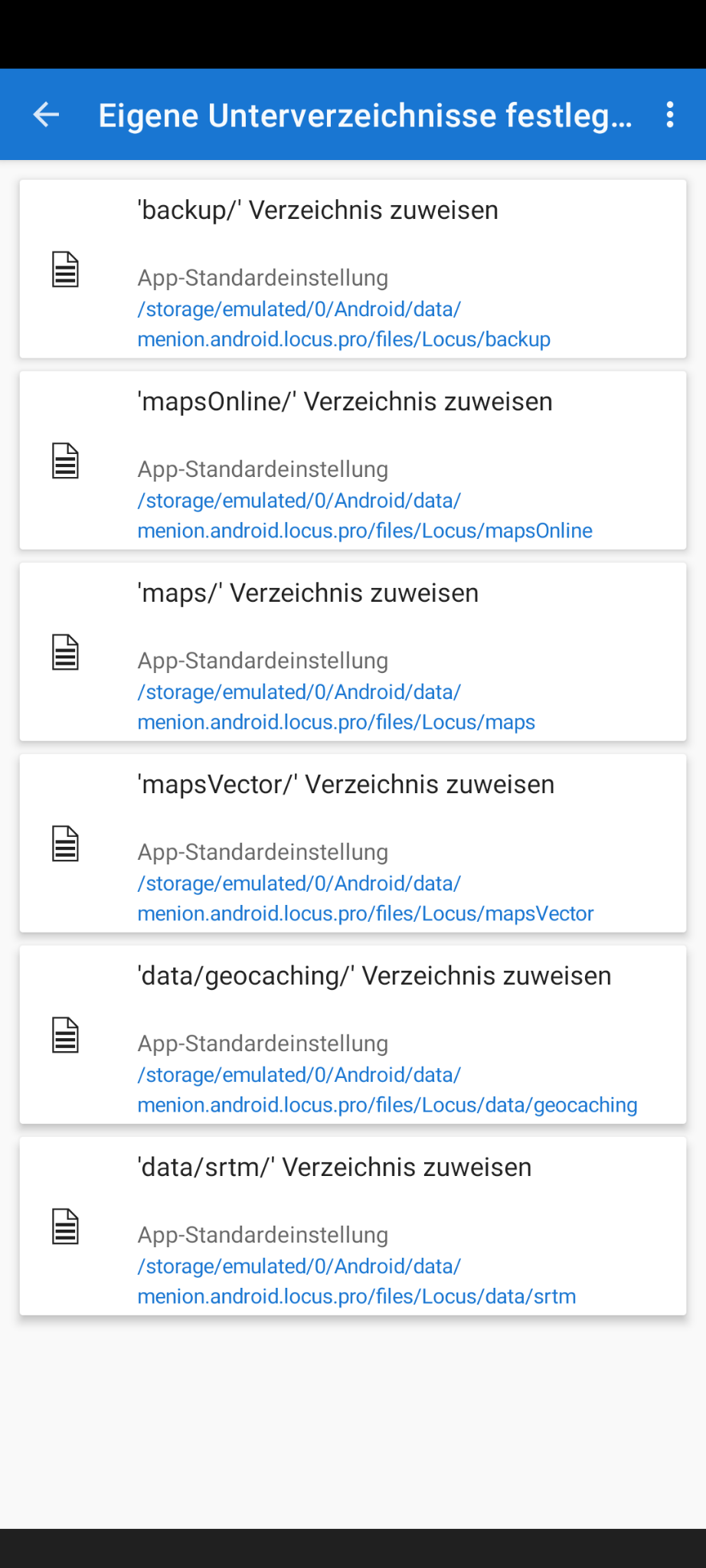Open "'backup/' Verzeichnis zuweisen" entry
Image resolution: width=706 pixels, height=1568 pixels.
click(318, 211)
